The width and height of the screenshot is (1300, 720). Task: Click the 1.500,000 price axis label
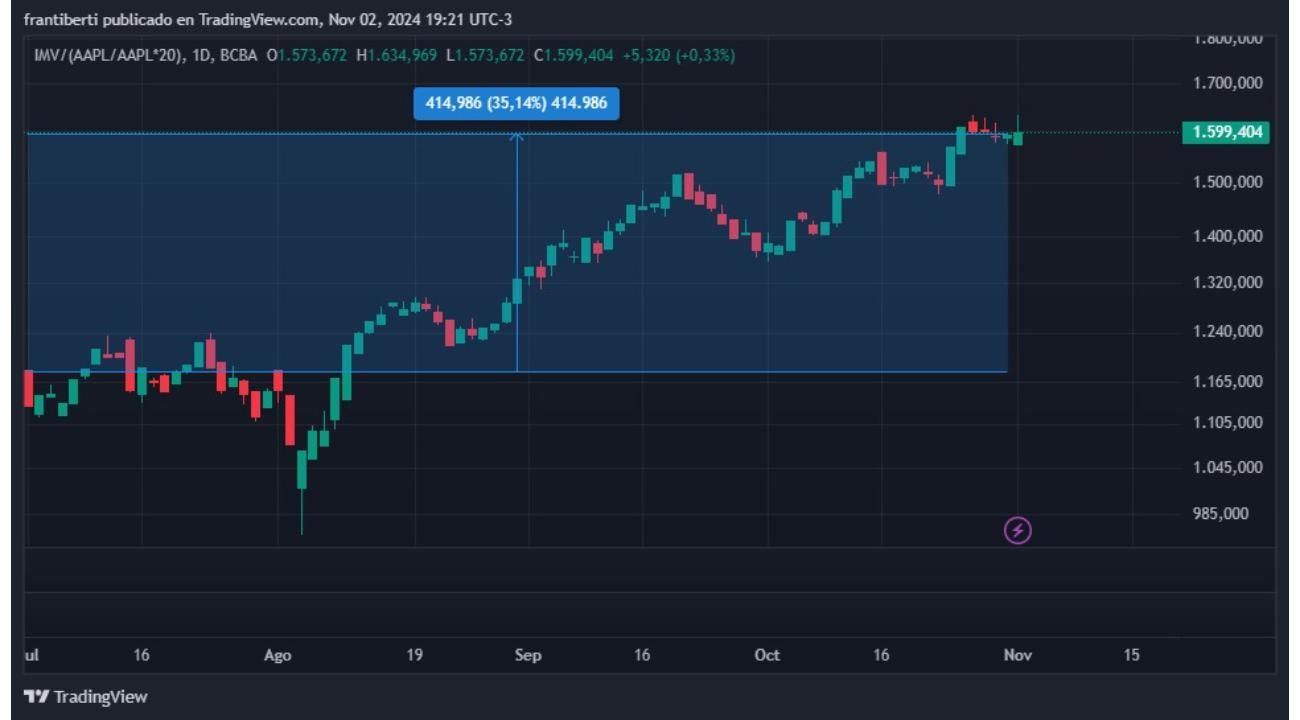(1227, 182)
